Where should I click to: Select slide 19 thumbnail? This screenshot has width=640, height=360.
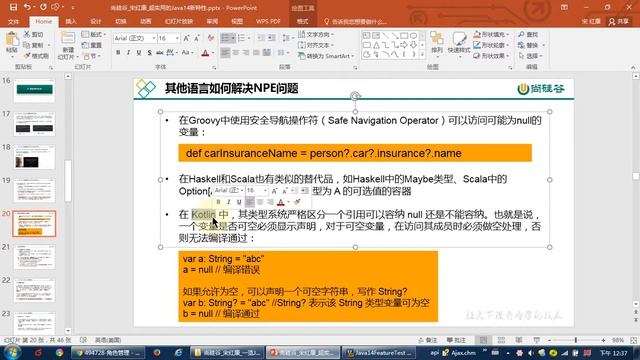[x=34, y=190]
